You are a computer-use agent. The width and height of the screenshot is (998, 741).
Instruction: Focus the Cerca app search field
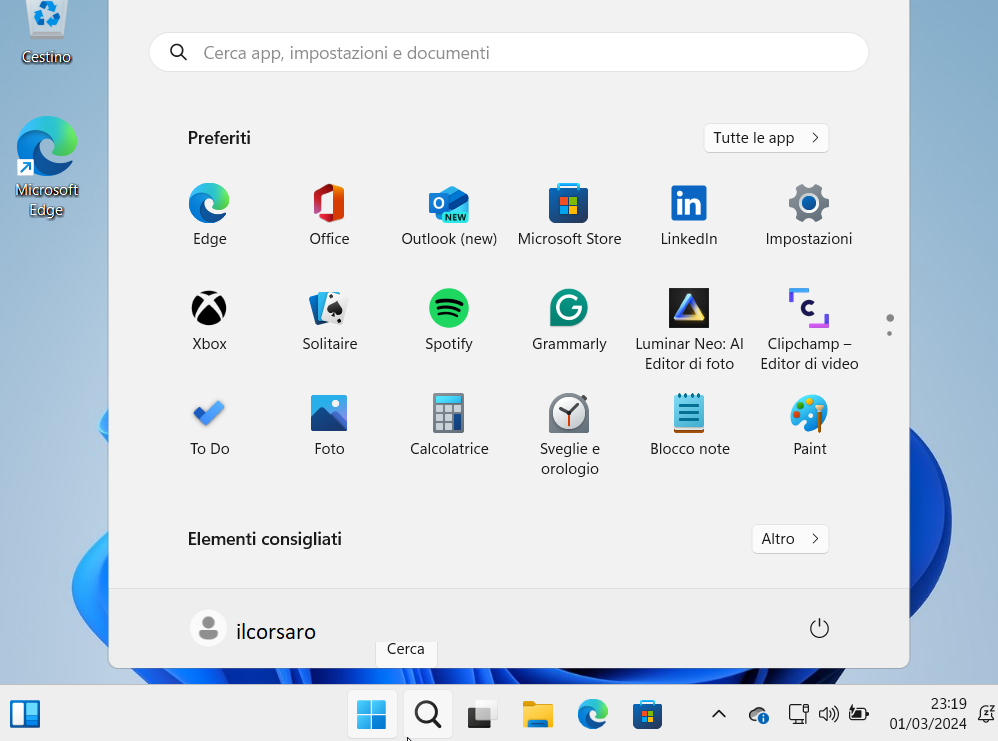tap(509, 52)
